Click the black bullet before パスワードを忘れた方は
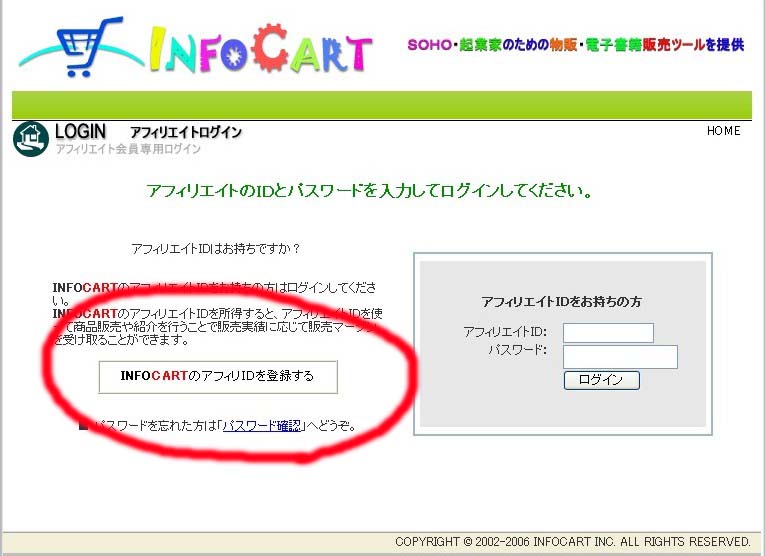 pyautogui.click(x=83, y=426)
